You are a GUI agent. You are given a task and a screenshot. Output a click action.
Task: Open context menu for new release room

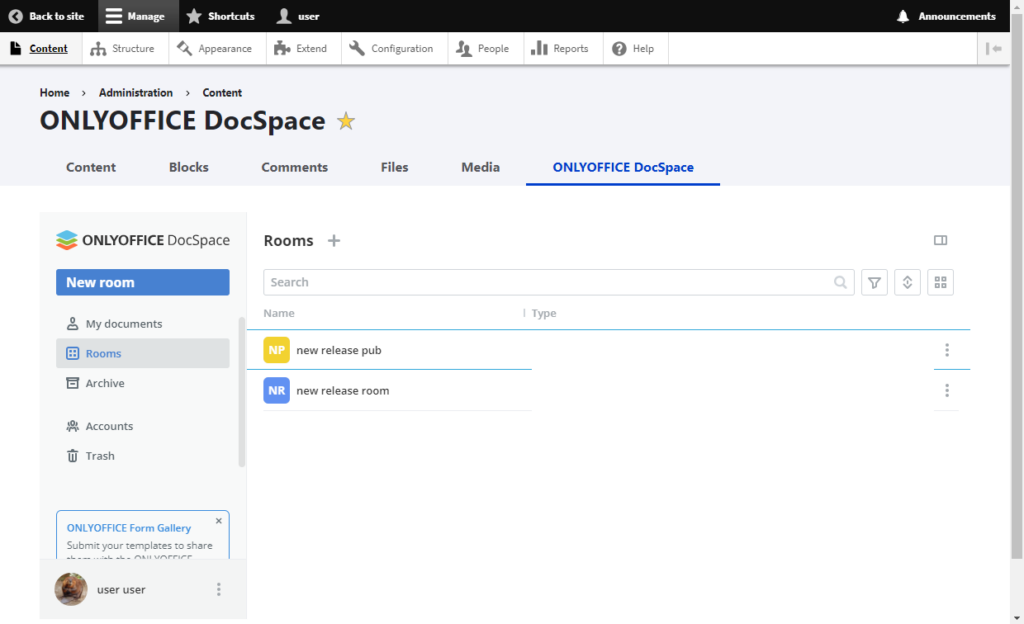(947, 390)
